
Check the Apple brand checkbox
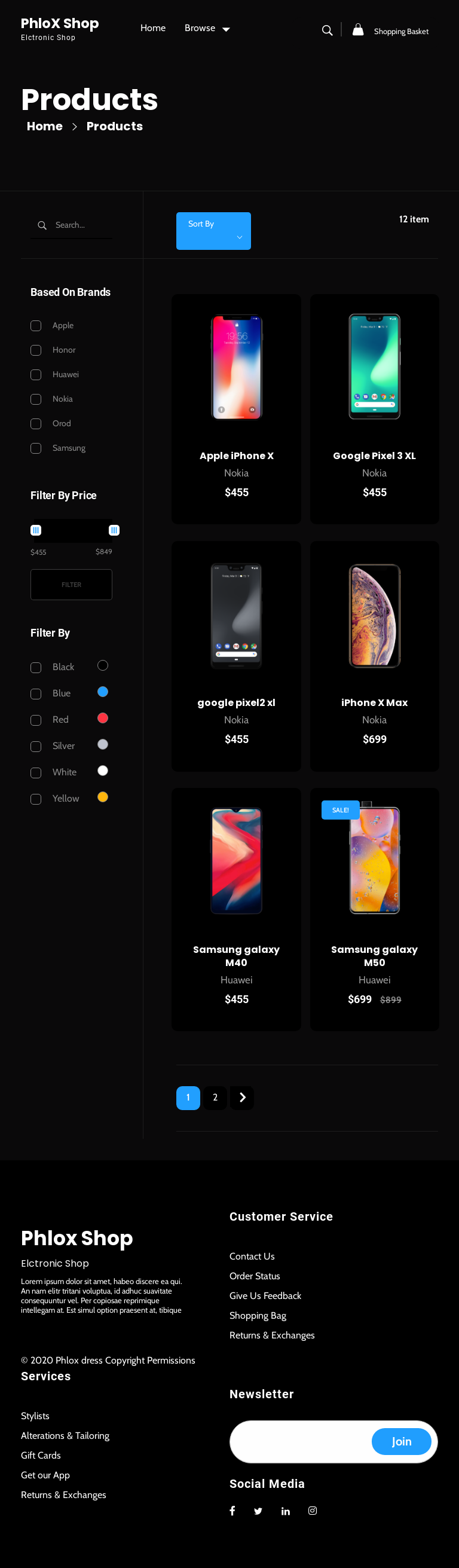[x=36, y=326]
